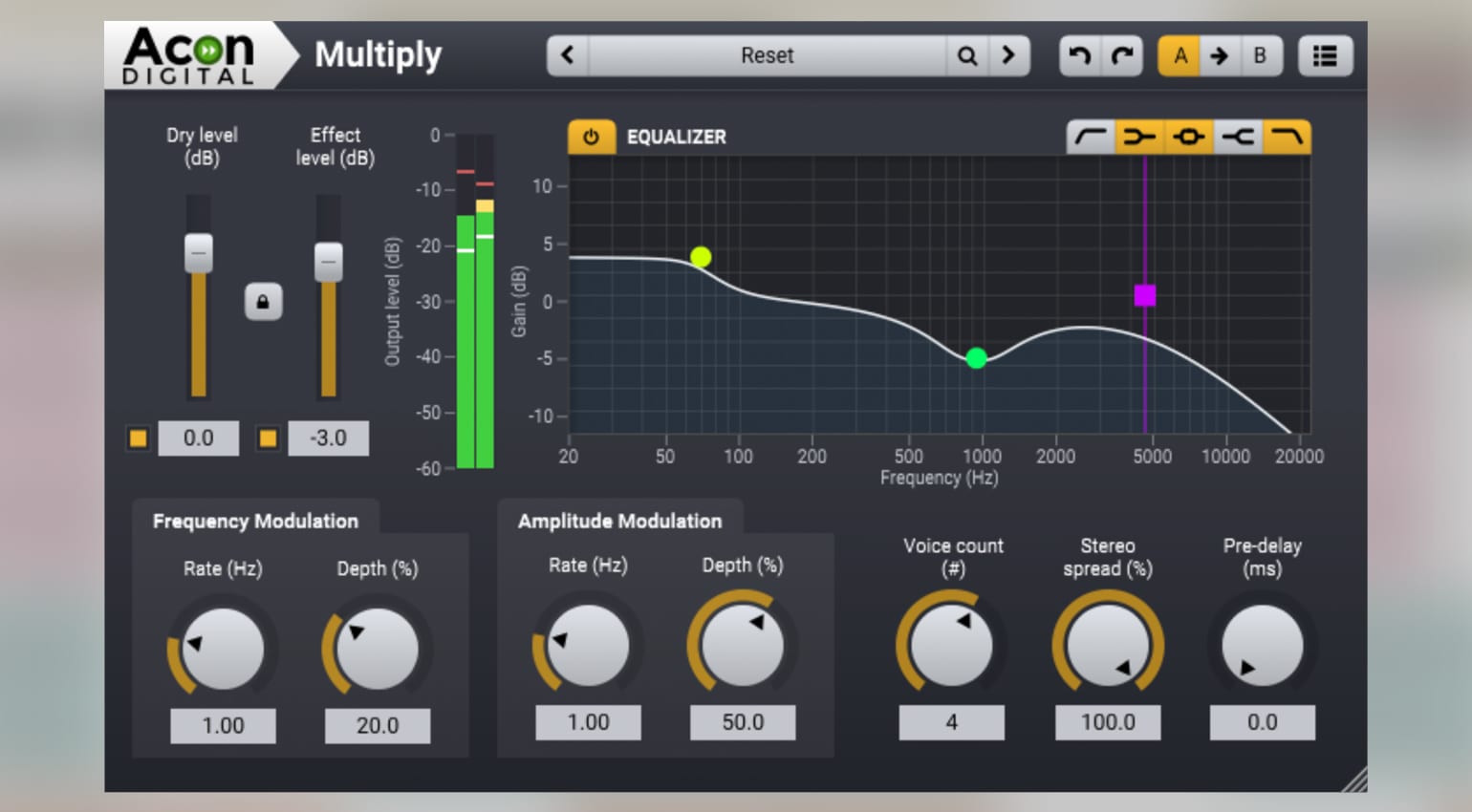
Task: Click the Voice count value field 4
Action: coord(951,723)
